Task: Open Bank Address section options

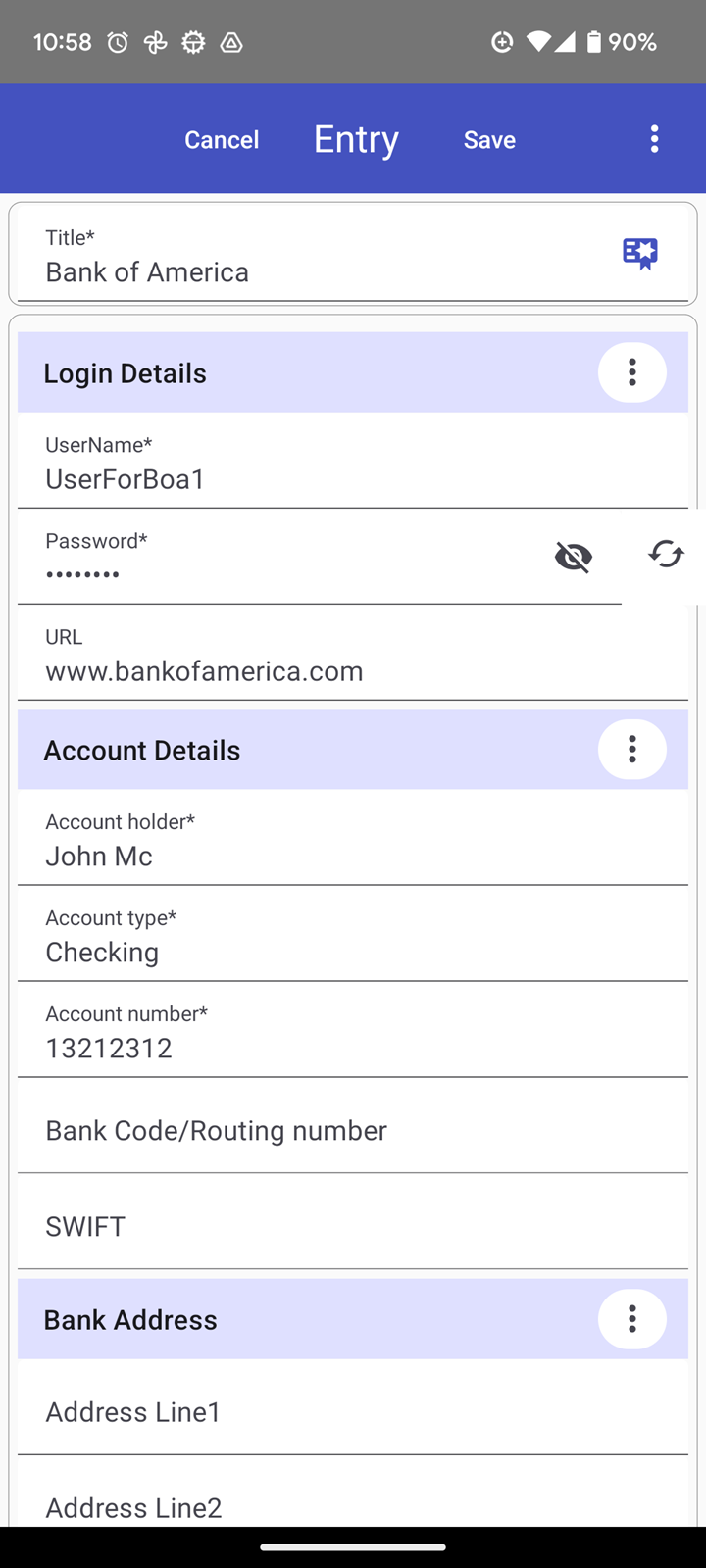Action: click(x=632, y=1319)
